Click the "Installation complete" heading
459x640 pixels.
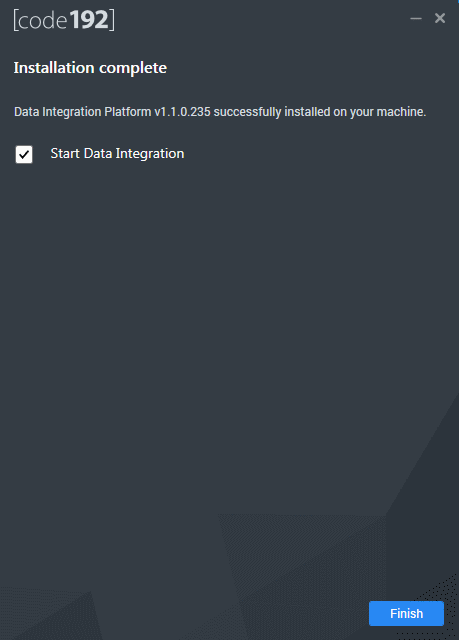coord(90,68)
